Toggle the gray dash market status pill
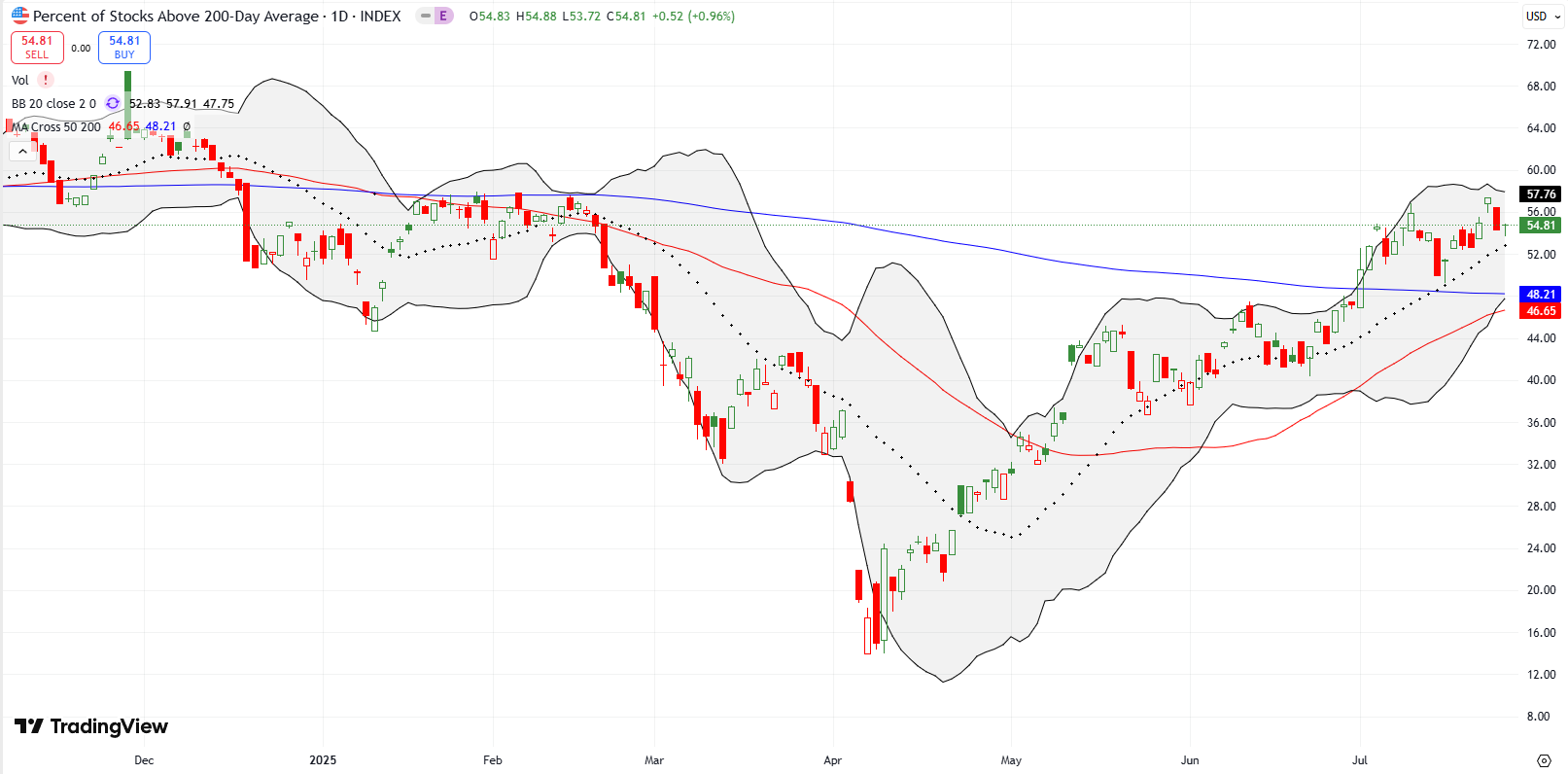This screenshot has width=1568, height=774. coord(425,17)
